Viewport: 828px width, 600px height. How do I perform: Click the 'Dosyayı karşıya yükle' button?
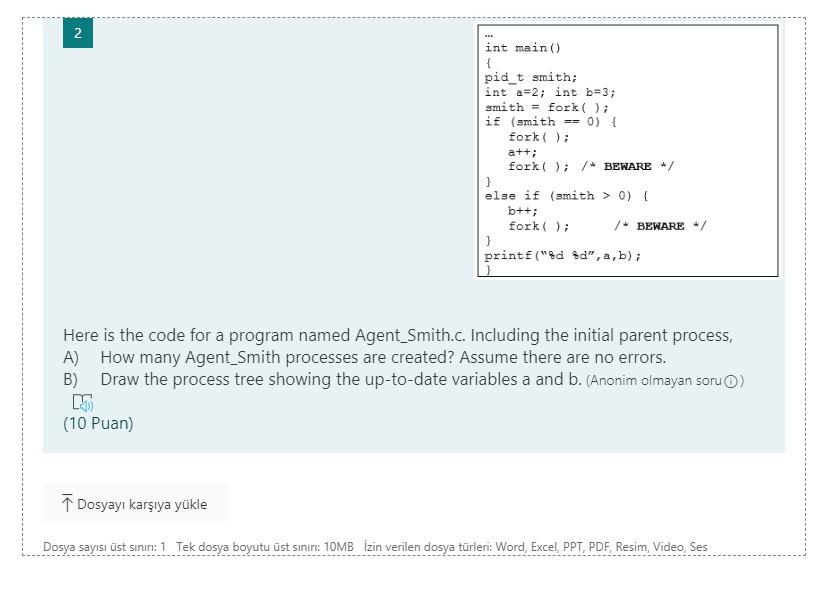click(136, 503)
